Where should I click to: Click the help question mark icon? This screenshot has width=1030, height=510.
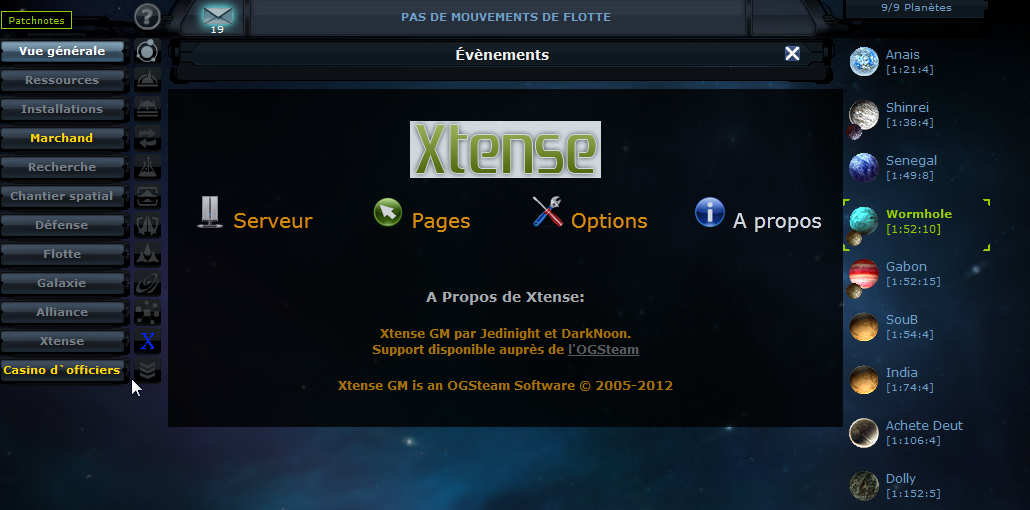pyautogui.click(x=147, y=17)
